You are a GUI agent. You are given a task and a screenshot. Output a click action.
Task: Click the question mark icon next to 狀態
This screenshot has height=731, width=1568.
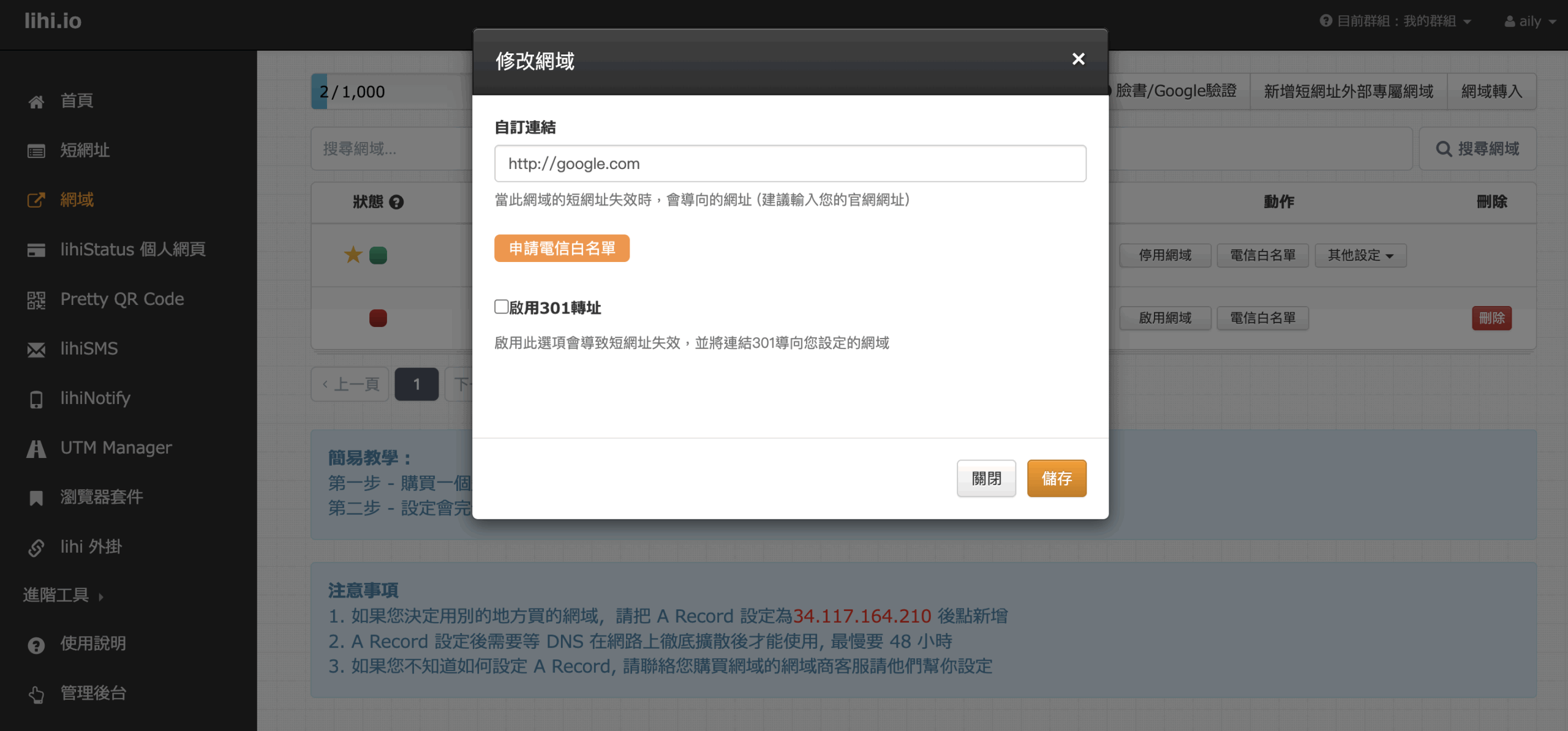[x=396, y=202]
